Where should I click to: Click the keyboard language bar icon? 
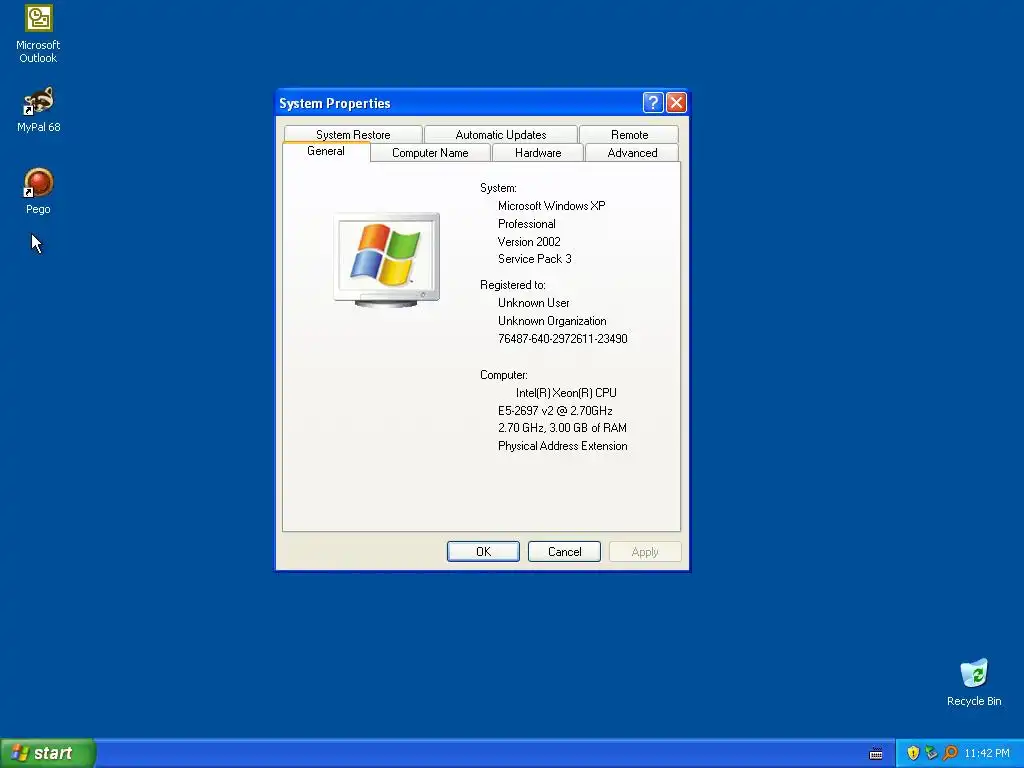pyautogui.click(x=876, y=754)
